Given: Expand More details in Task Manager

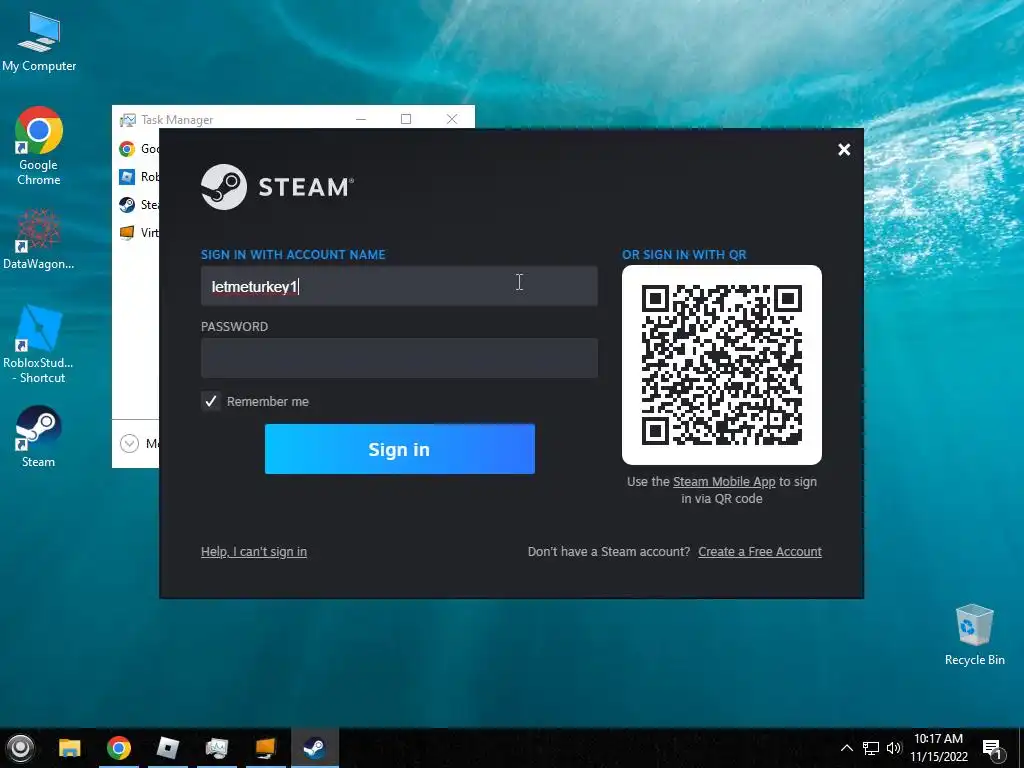Looking at the screenshot, I should coord(139,443).
